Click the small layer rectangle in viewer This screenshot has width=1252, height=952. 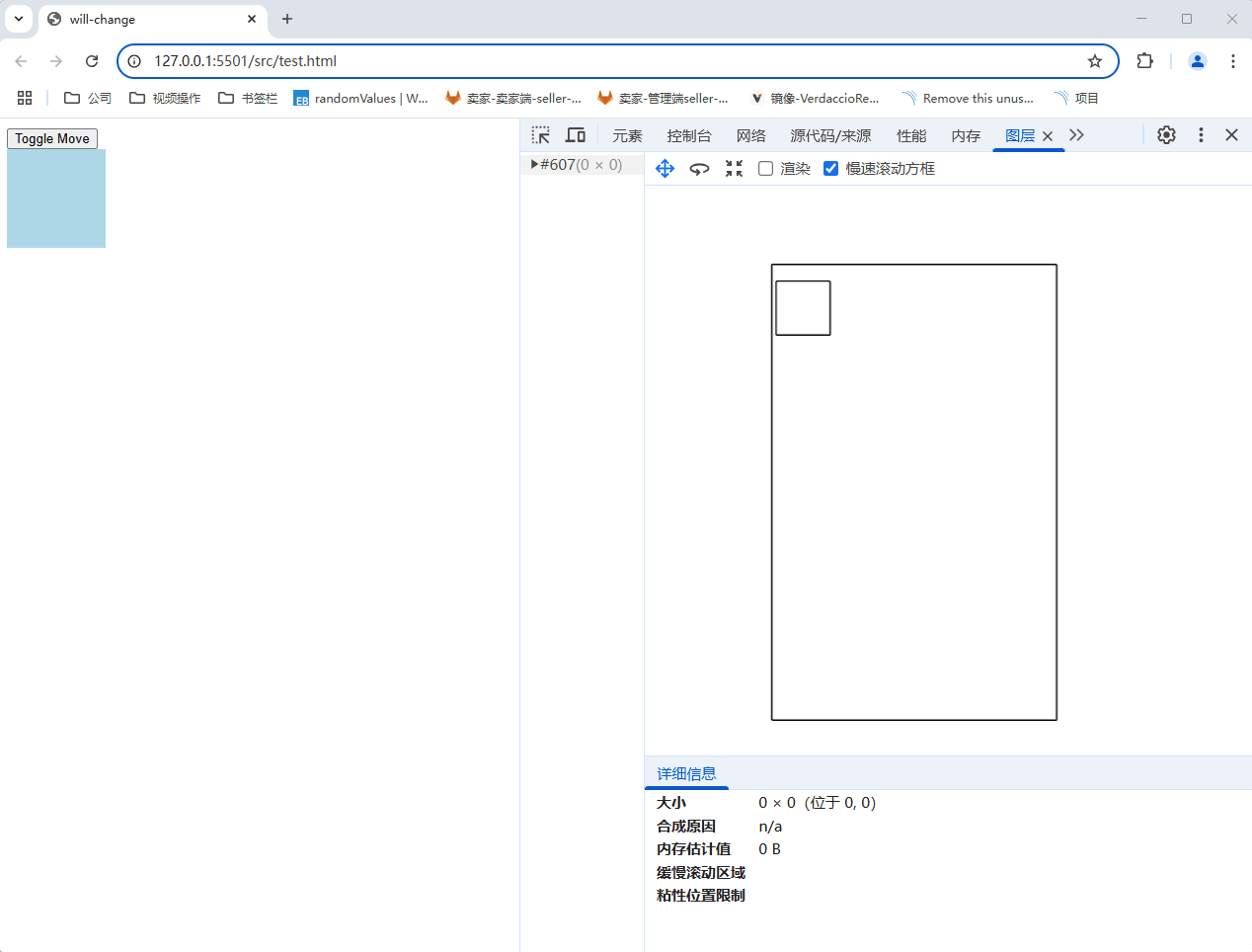click(x=803, y=308)
